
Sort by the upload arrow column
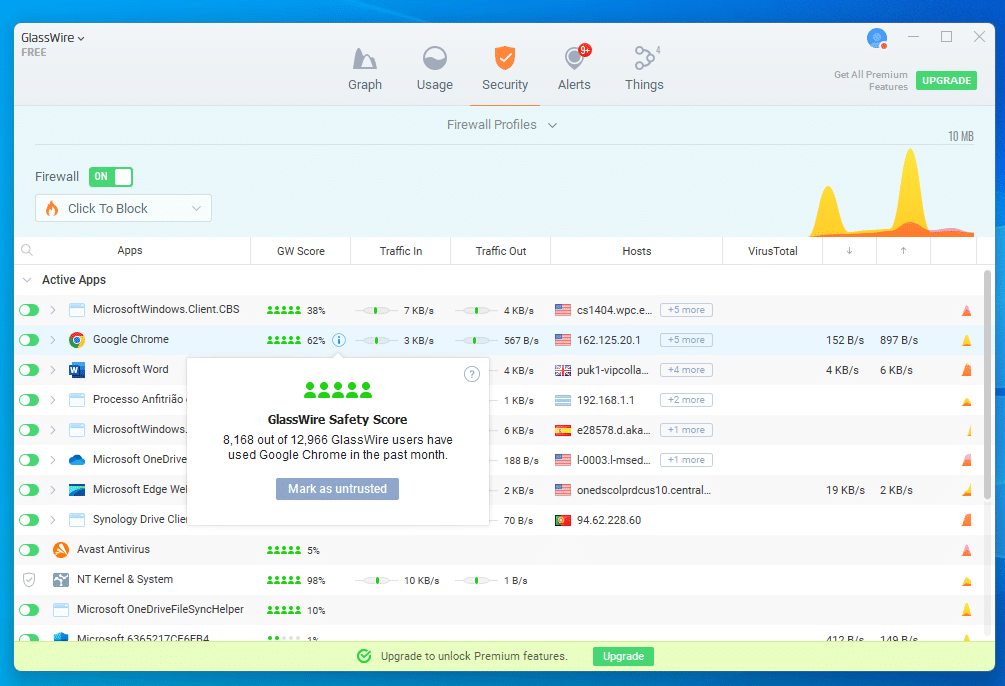(x=903, y=251)
